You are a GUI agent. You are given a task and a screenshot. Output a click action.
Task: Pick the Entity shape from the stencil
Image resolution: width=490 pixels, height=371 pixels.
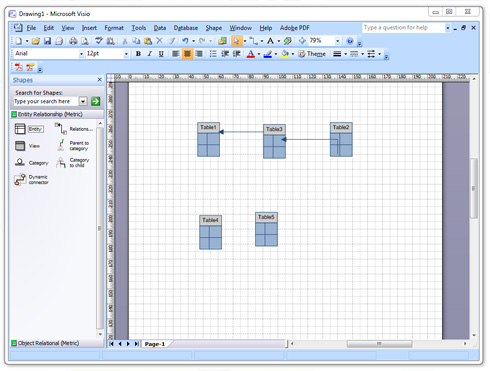point(29,129)
